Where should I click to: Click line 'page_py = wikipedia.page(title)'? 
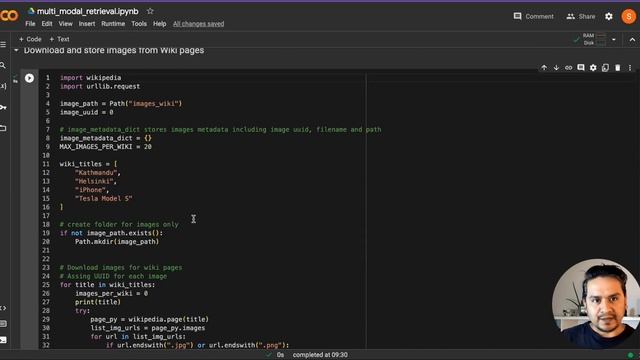pos(149,319)
